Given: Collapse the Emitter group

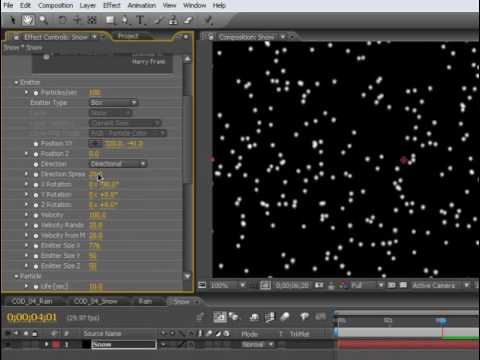Looking at the screenshot, I should pos(16,82).
